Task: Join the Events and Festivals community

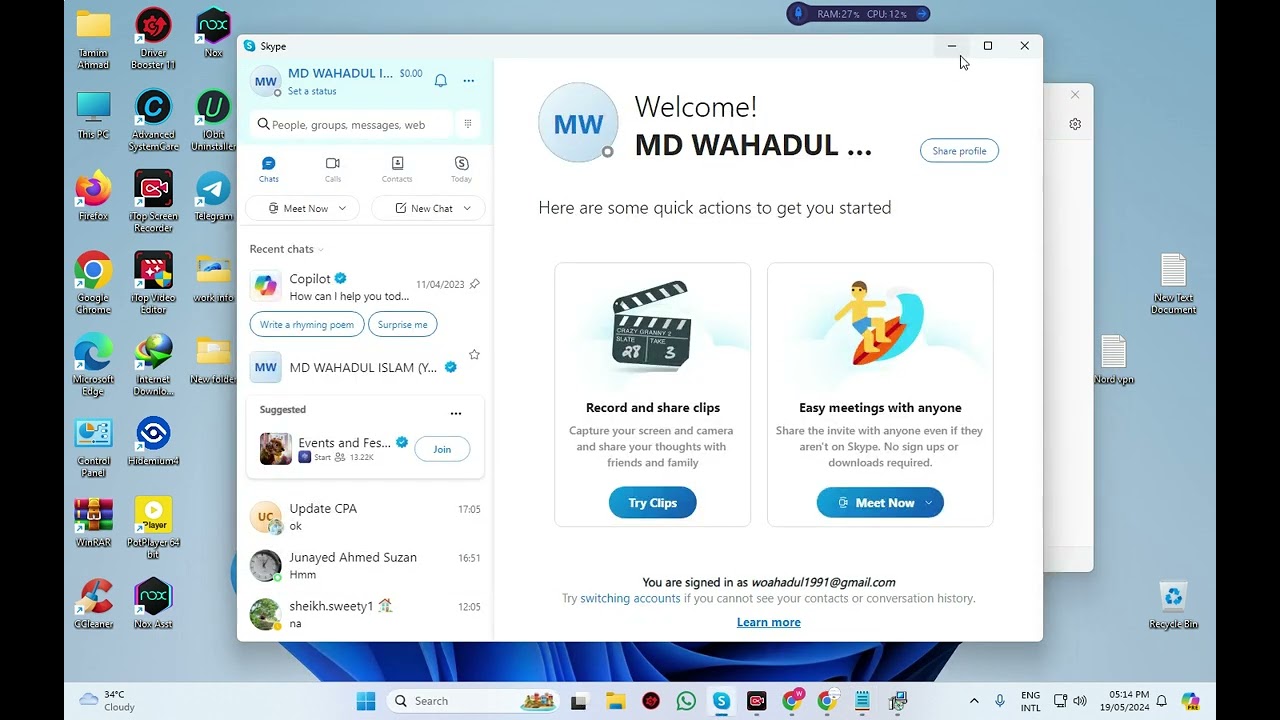Action: coord(442,449)
